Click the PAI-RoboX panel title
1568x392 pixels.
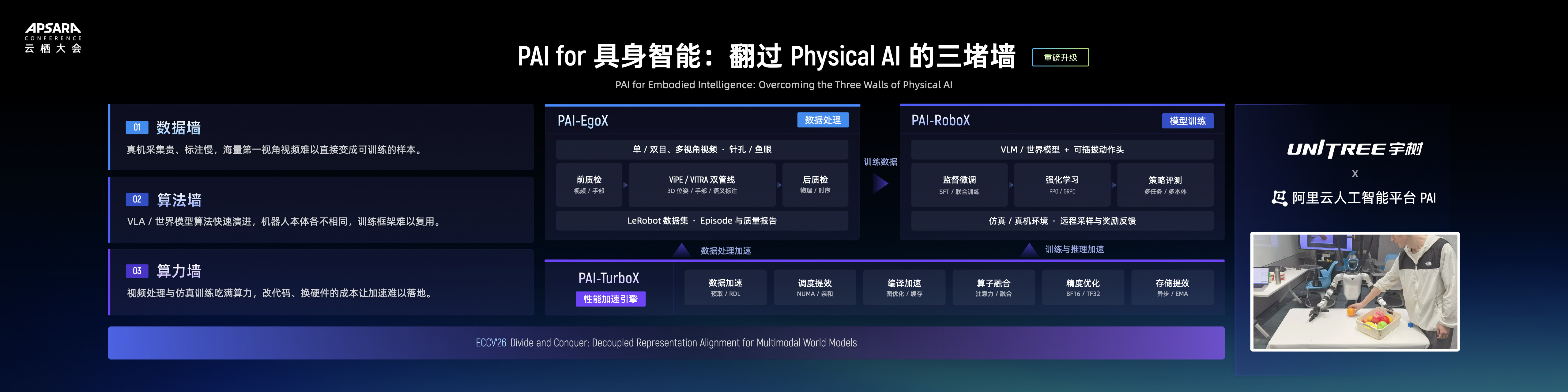tap(940, 121)
